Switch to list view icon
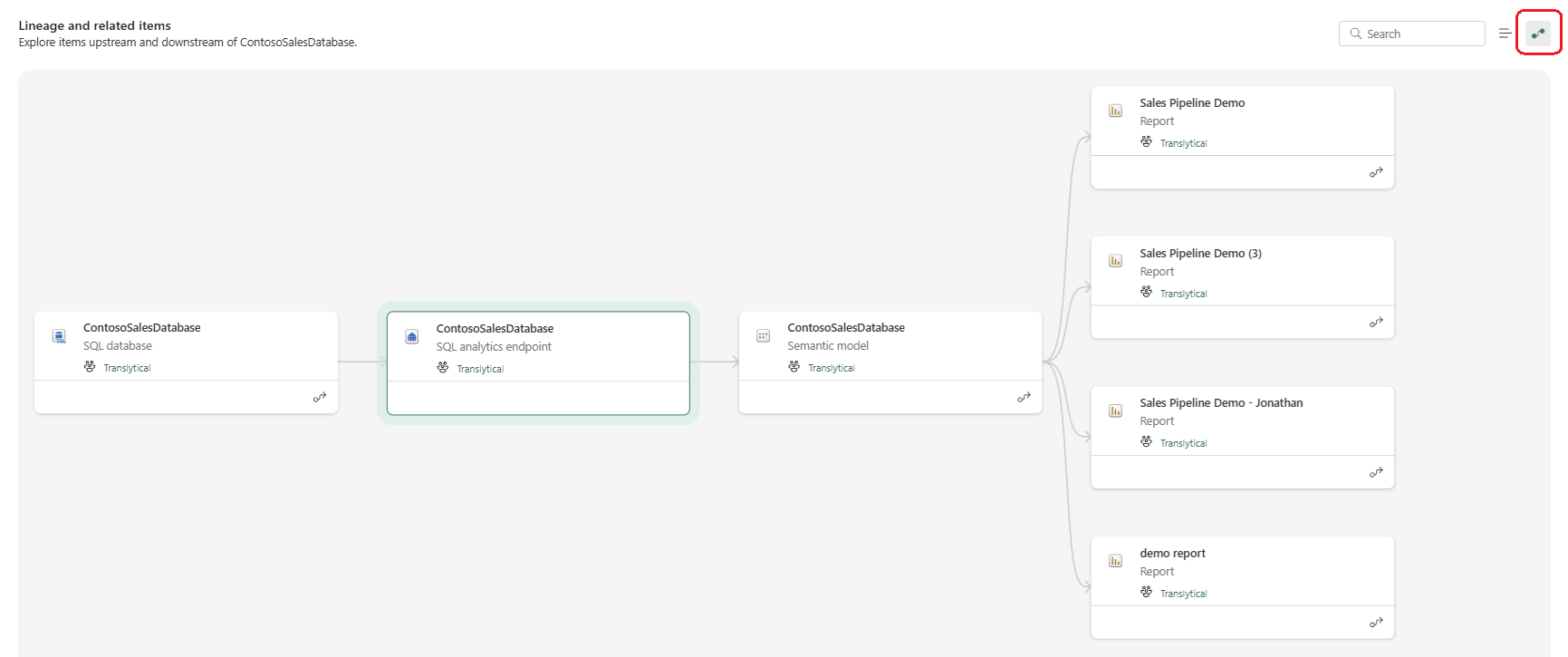Viewport: 1568px width, 657px height. [1505, 34]
